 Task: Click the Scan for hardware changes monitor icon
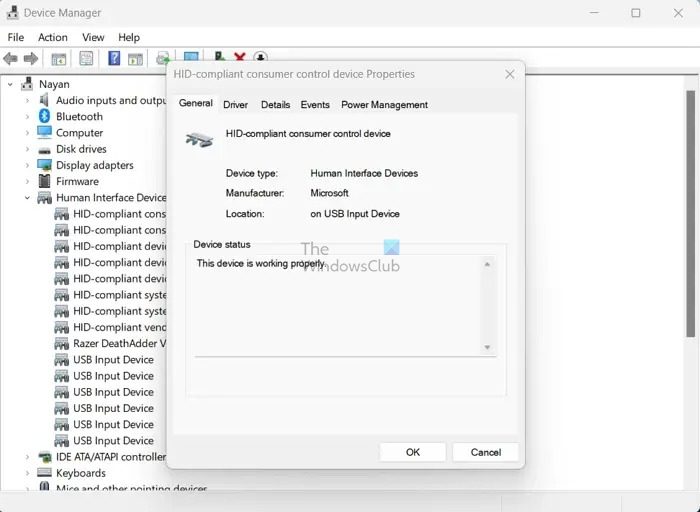(191, 57)
